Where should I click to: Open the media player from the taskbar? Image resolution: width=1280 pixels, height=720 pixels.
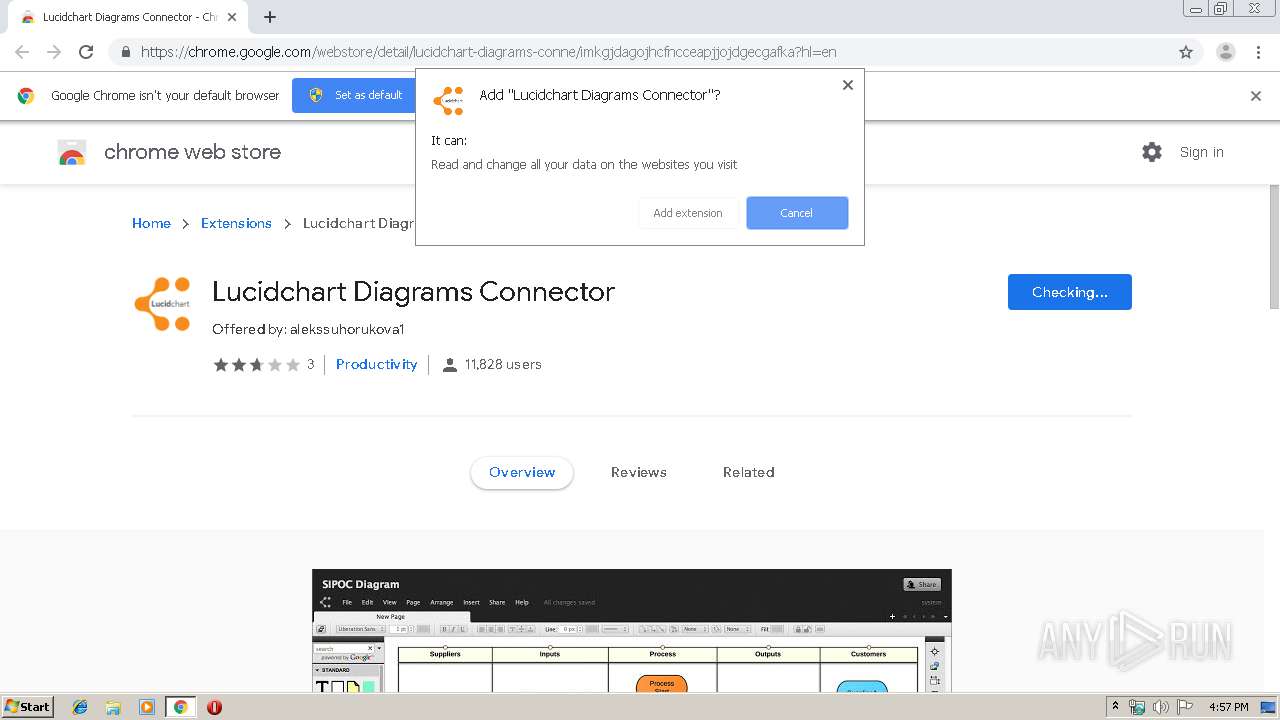click(x=147, y=707)
